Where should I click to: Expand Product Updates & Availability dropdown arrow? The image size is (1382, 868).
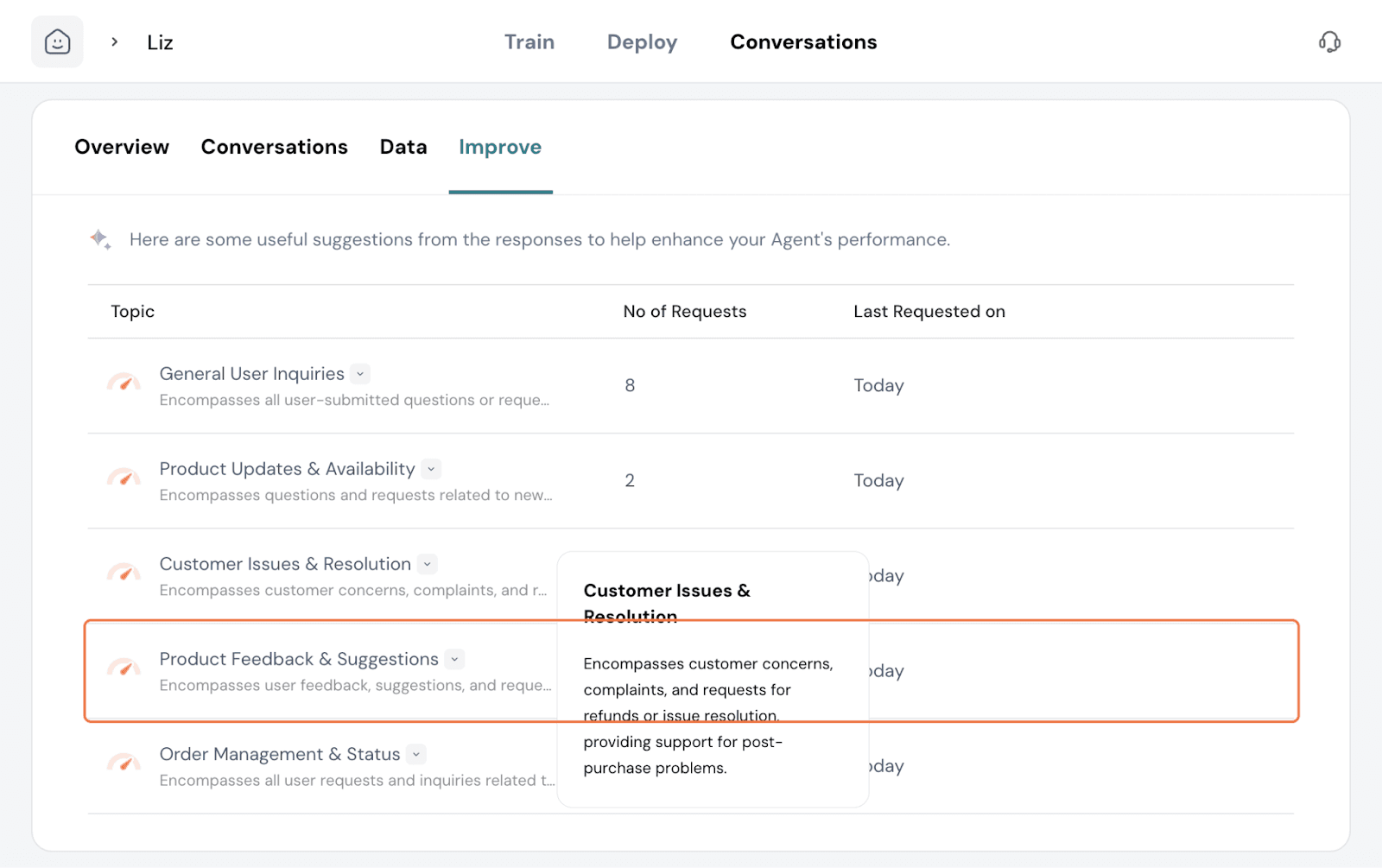click(x=431, y=469)
